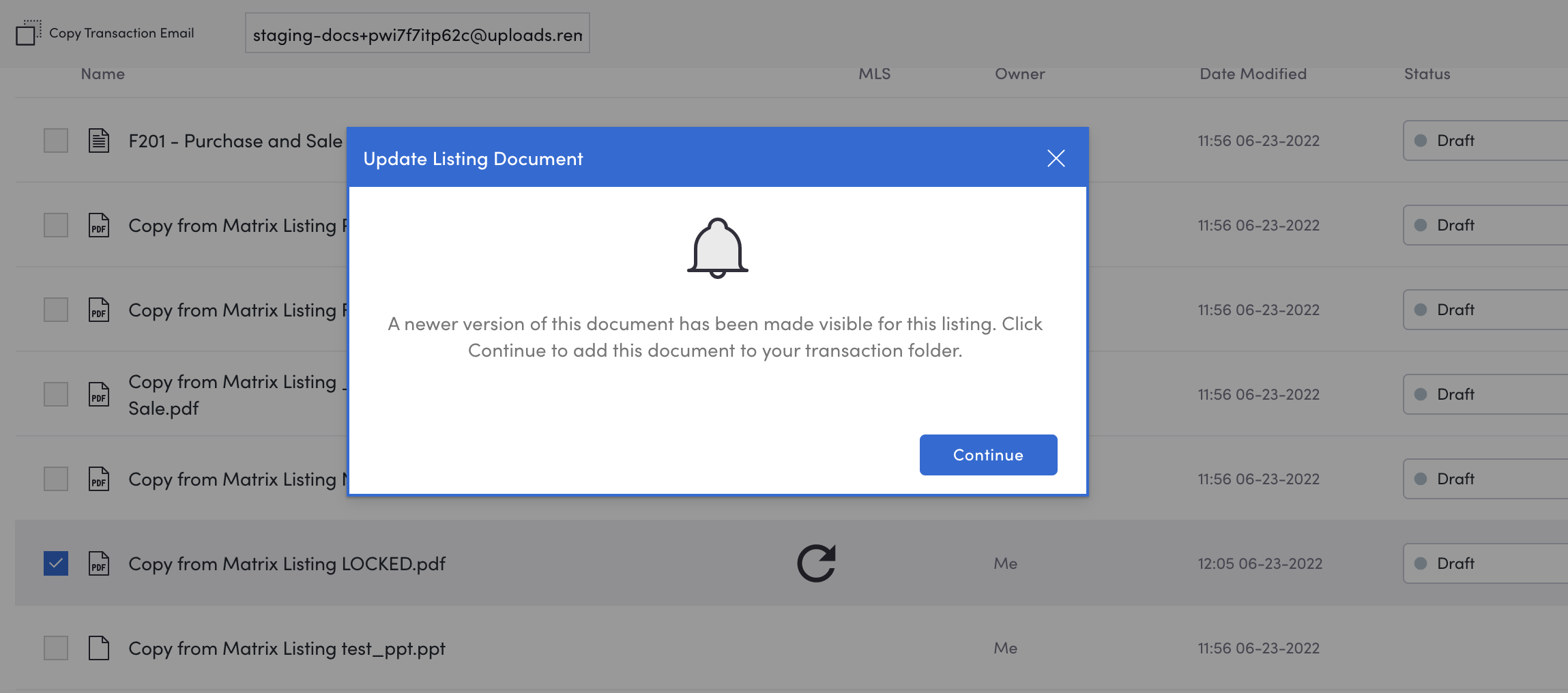Click the refresh icon on LOCKED.pdf row
The height and width of the screenshot is (693, 1568).
(x=816, y=563)
